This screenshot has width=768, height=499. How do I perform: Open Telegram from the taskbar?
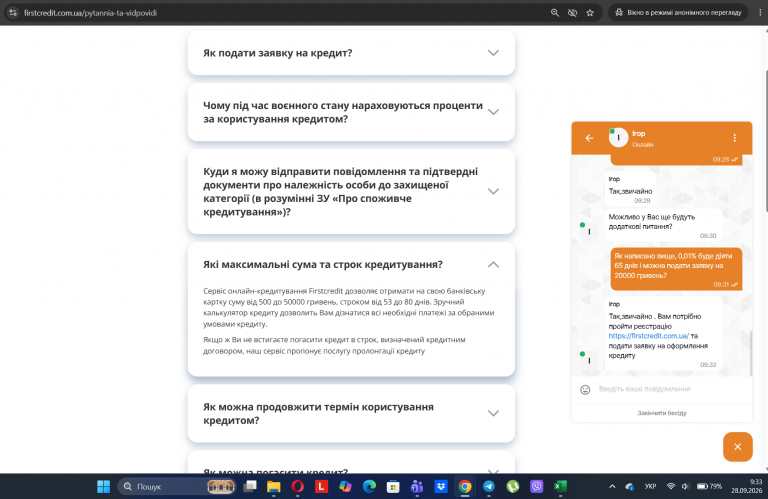tap(489, 486)
